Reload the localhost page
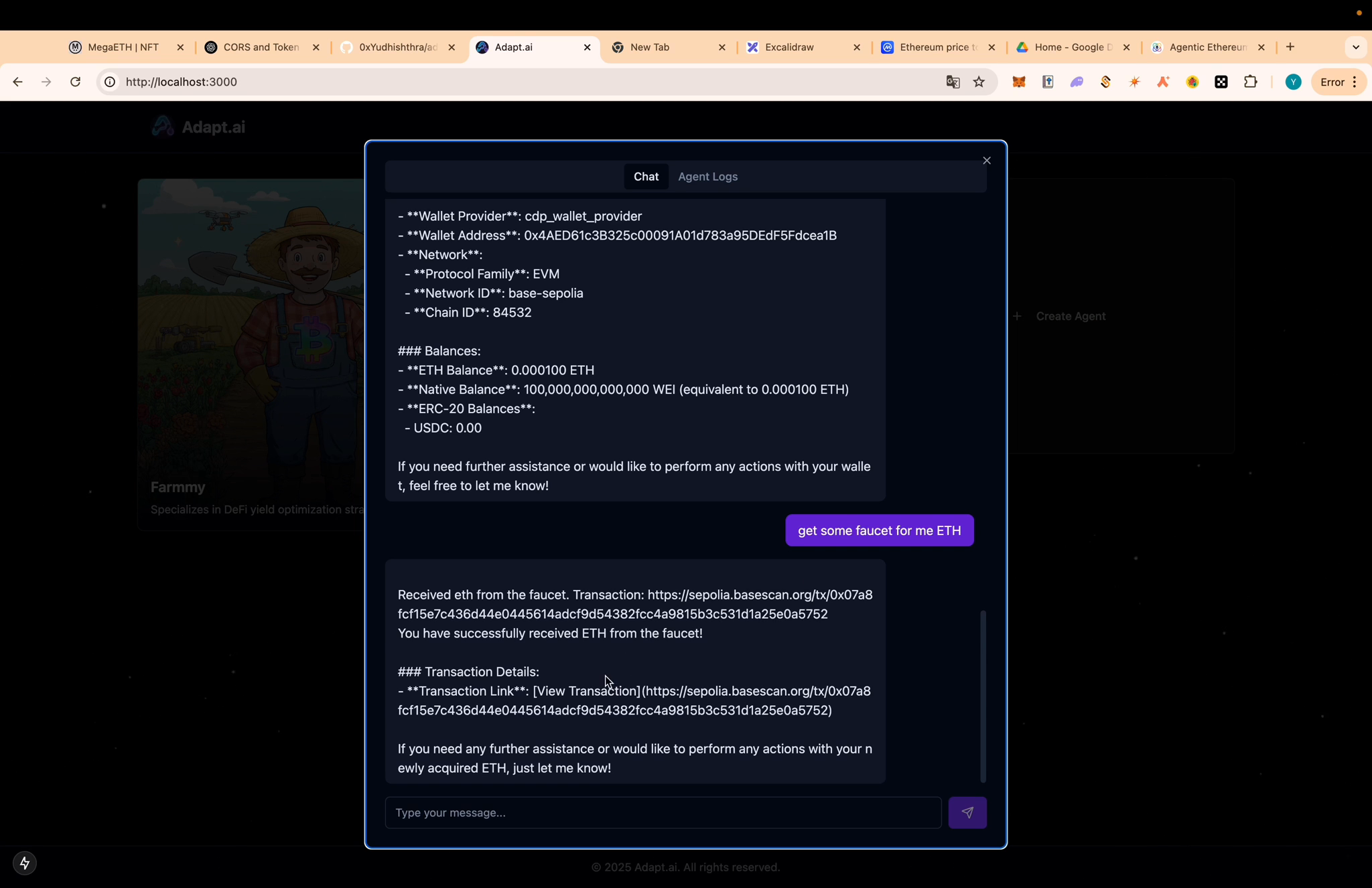1372x888 pixels. tap(75, 82)
